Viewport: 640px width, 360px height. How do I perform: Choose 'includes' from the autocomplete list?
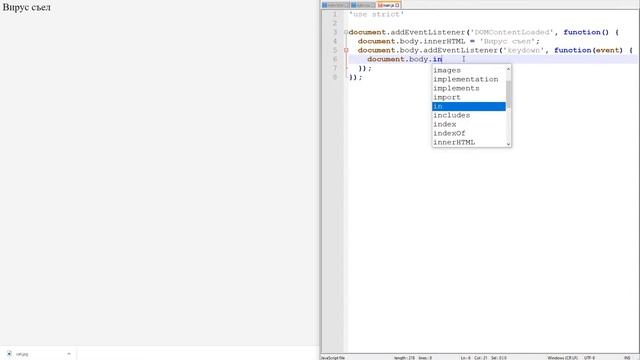[469, 115]
